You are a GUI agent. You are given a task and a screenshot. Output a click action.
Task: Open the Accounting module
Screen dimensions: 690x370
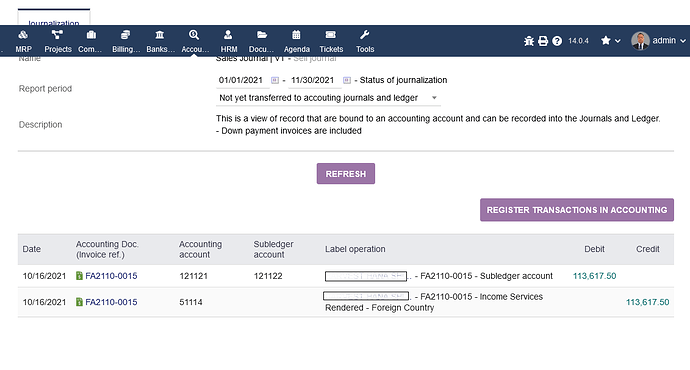[195, 41]
